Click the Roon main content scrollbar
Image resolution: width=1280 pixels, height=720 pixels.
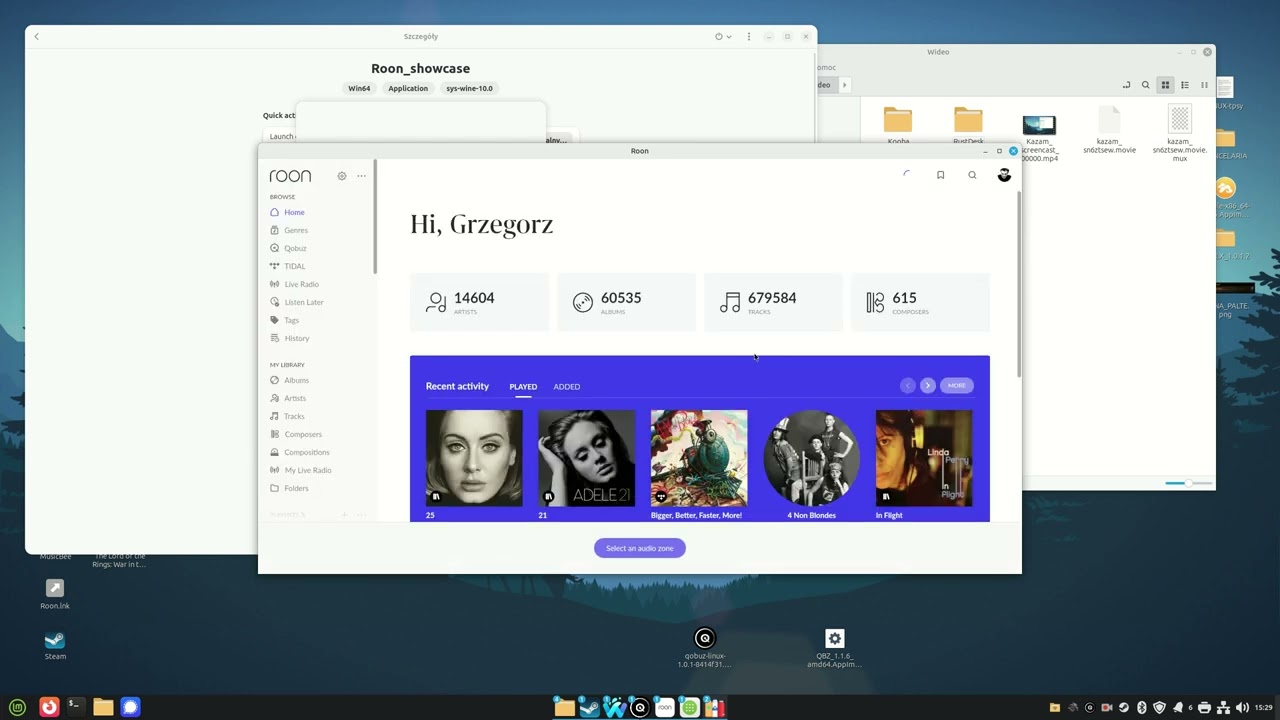[x=1019, y=285]
